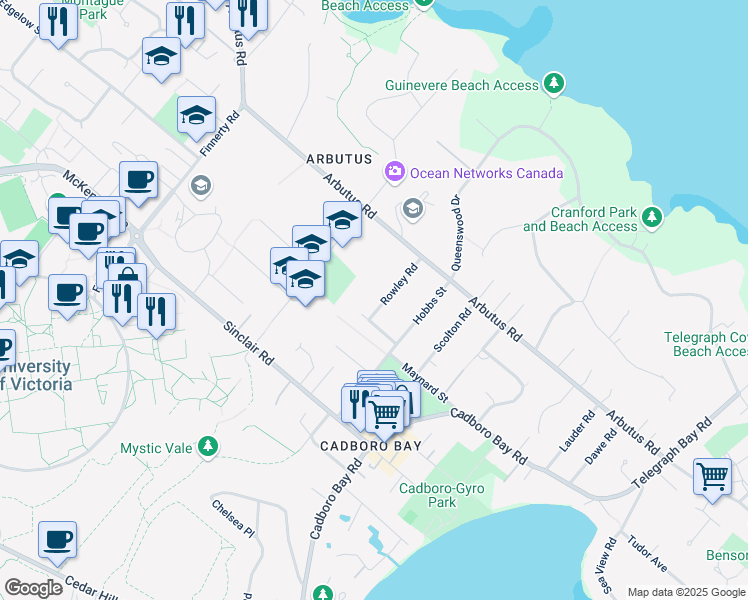Click the Cranford Park tree pin
748x600 pixels.
(652, 218)
